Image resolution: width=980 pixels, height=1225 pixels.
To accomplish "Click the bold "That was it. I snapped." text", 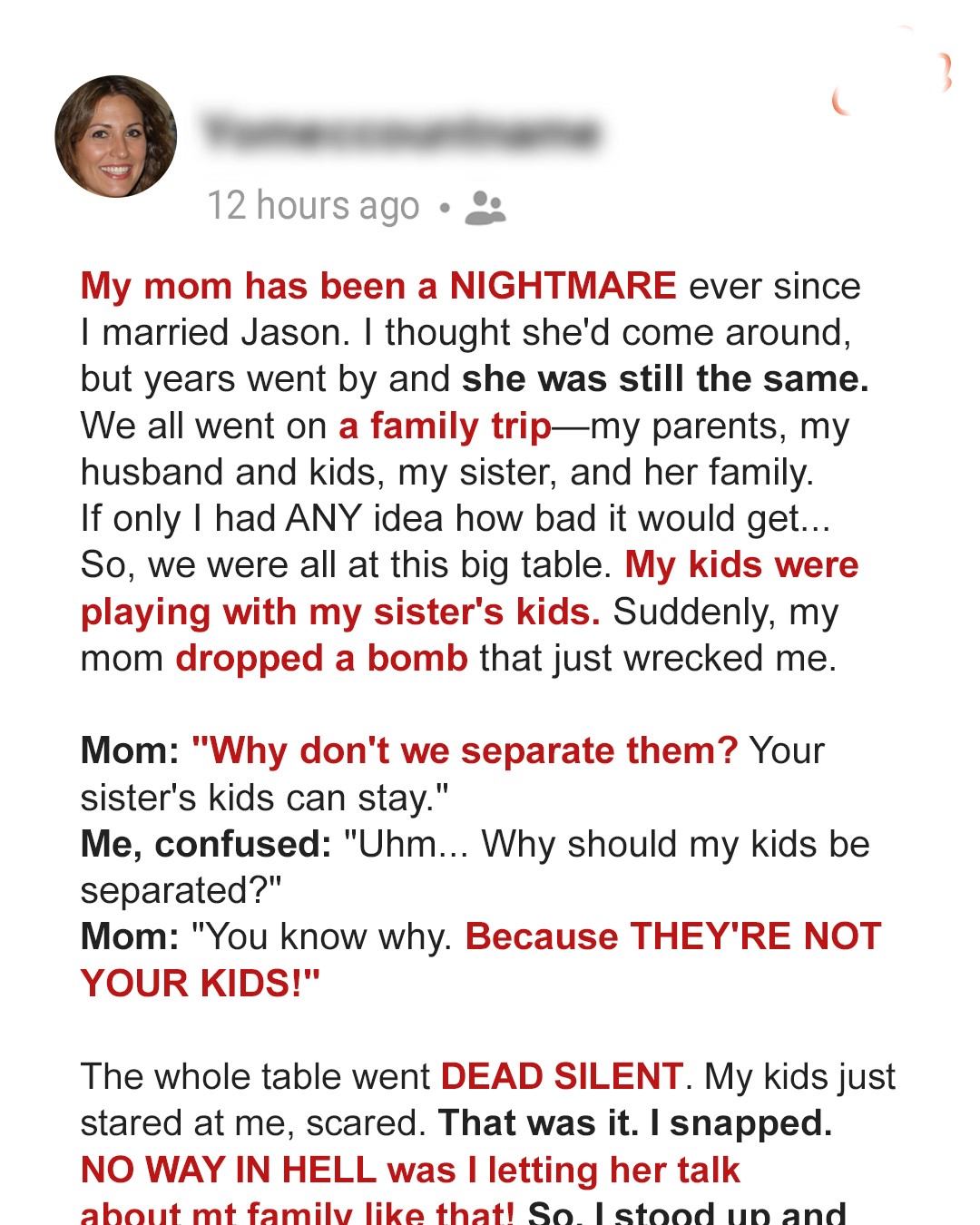I will click(x=635, y=1123).
